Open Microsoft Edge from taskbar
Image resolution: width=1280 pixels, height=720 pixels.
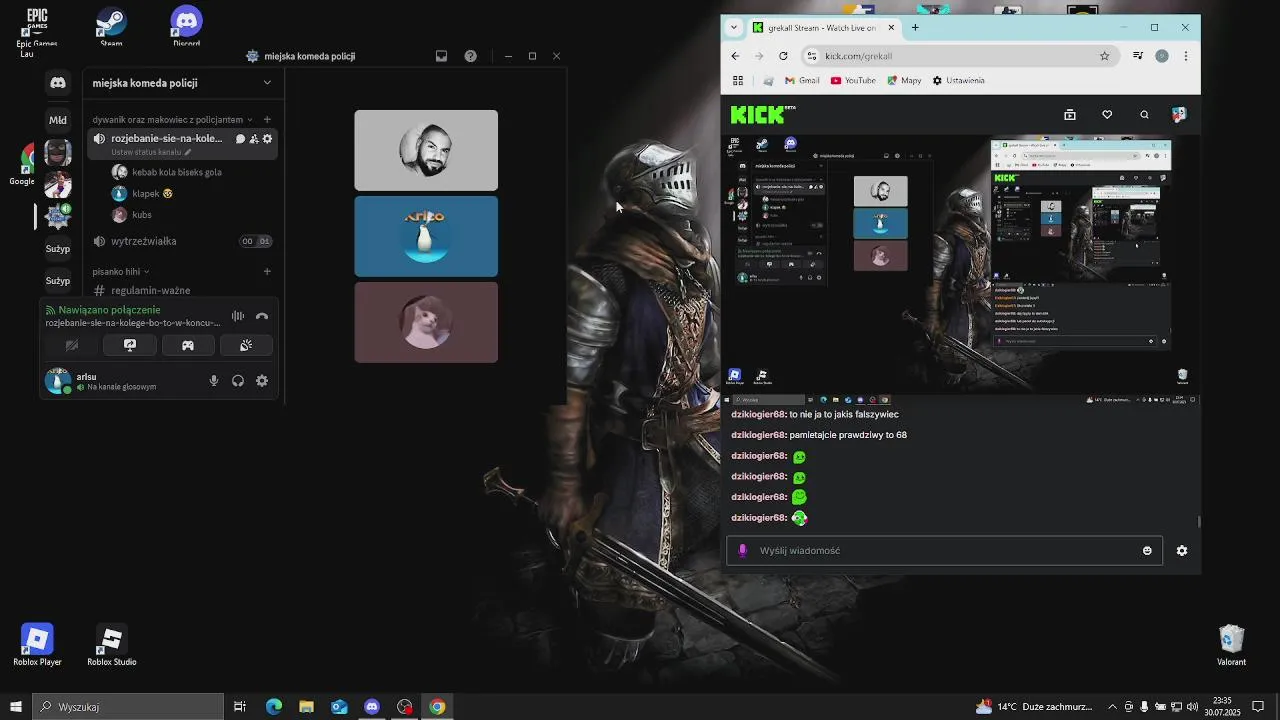pyautogui.click(x=274, y=707)
